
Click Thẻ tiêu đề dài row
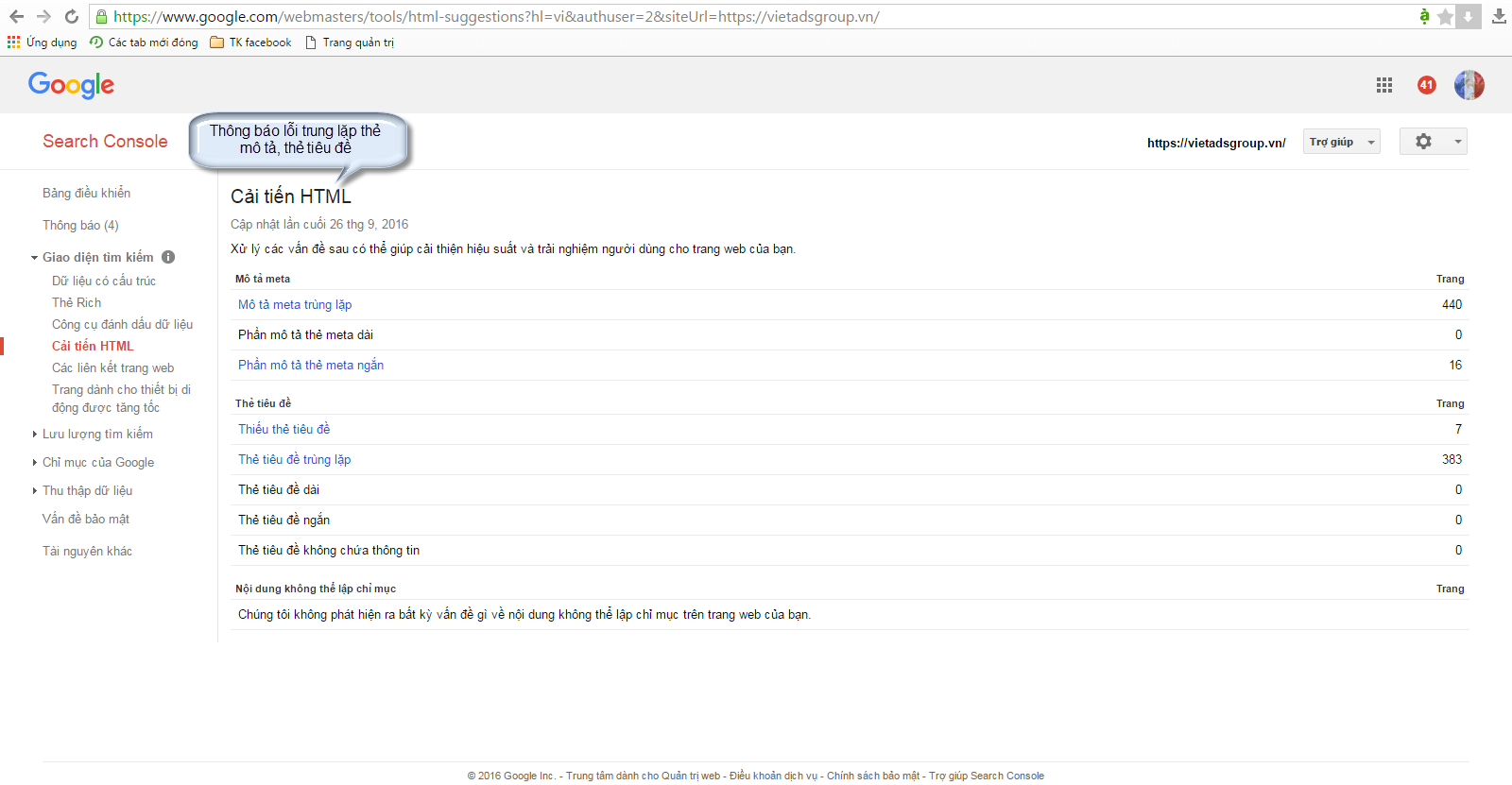850,489
